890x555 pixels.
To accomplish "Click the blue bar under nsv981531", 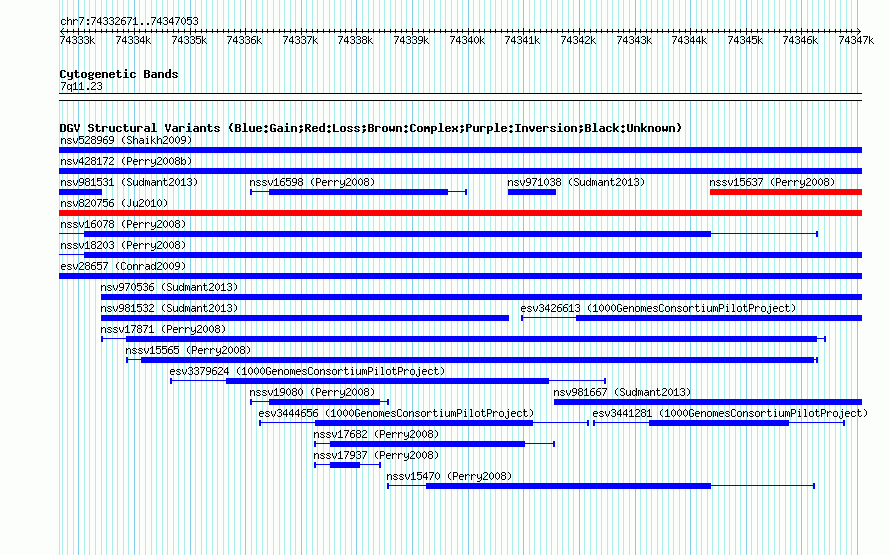I will tap(81, 192).
